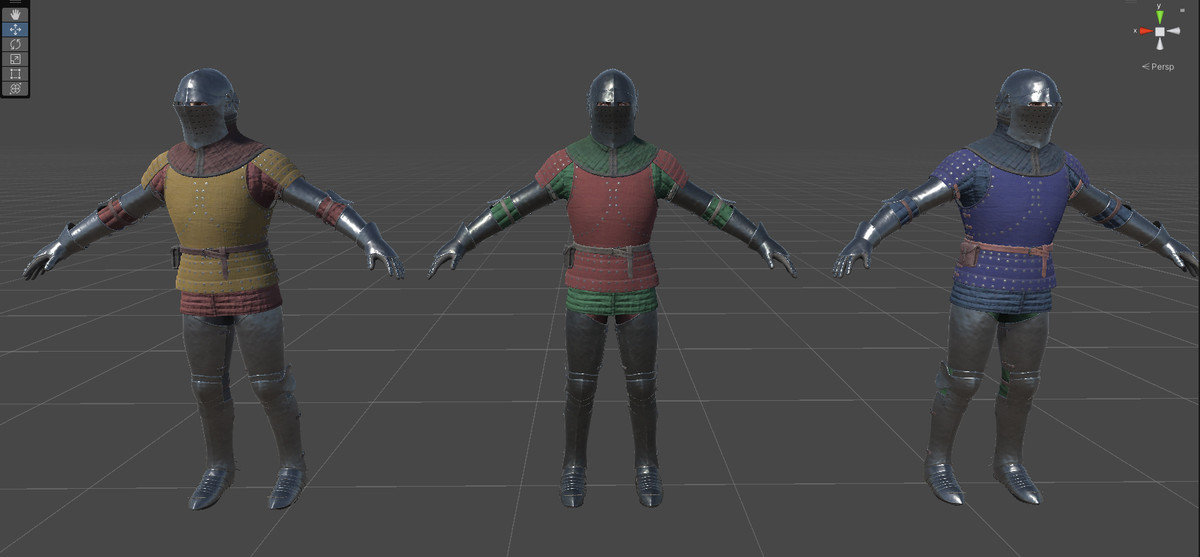Select the knight with red tunic
Viewport: 1200px width, 557px height.
(611, 290)
